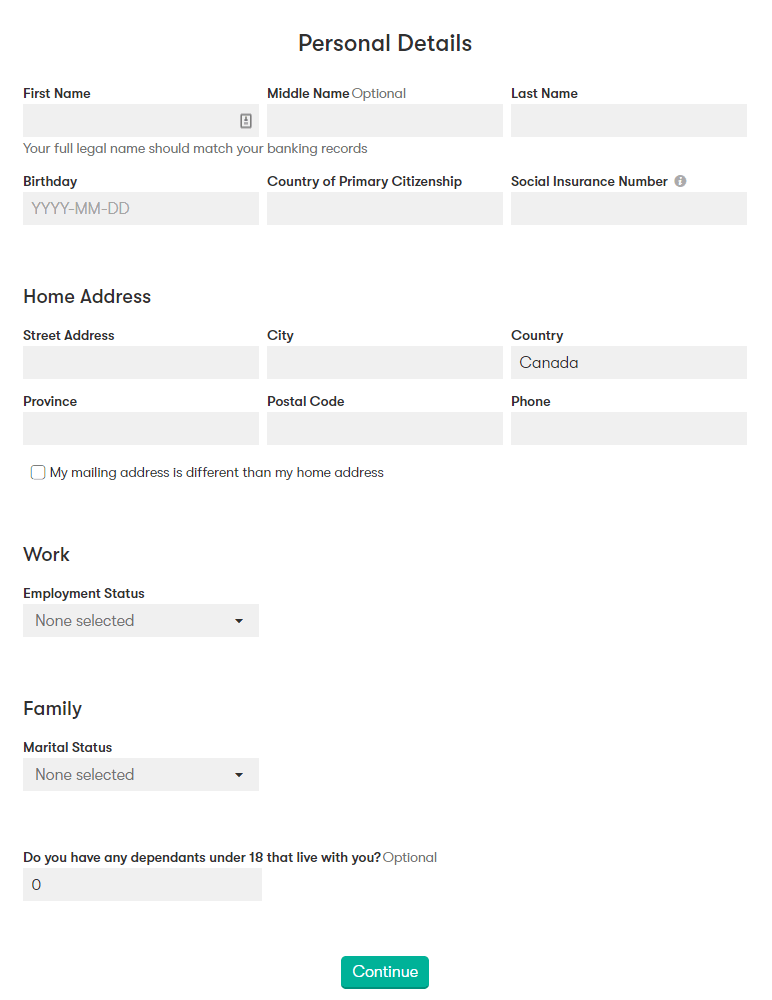Click the Birthday field showing YYYY-MM-DD
This screenshot has width=772, height=1000.
[140, 208]
